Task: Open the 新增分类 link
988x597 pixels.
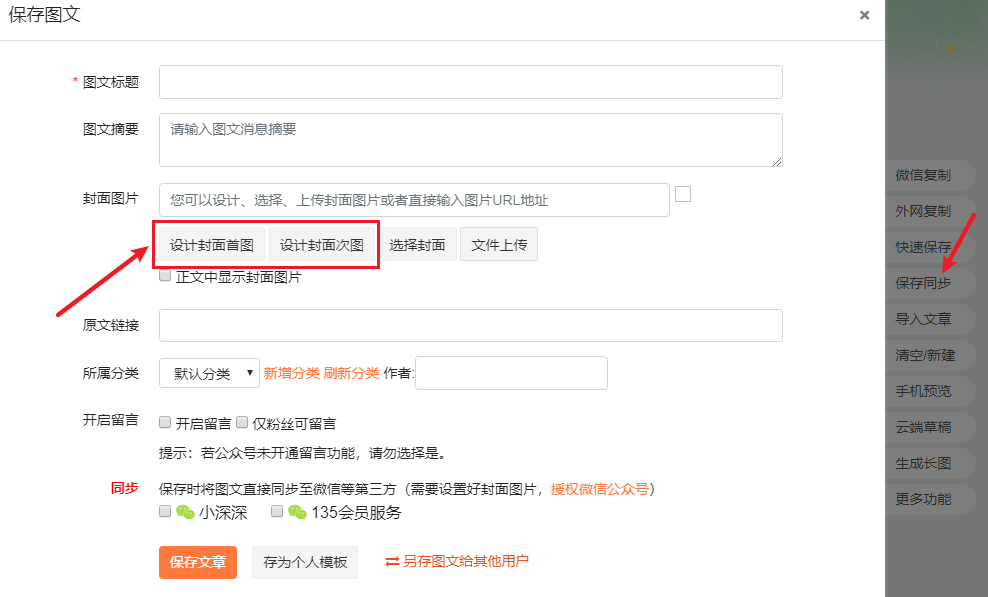Action: tap(292, 373)
